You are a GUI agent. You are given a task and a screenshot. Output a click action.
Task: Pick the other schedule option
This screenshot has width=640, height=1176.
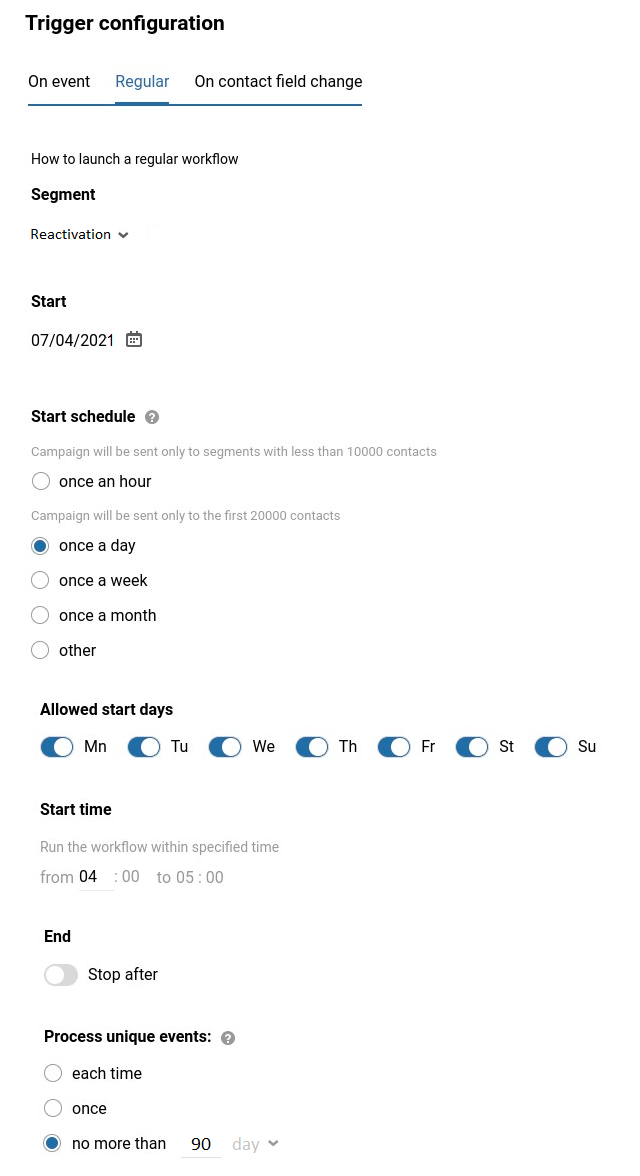point(40,651)
